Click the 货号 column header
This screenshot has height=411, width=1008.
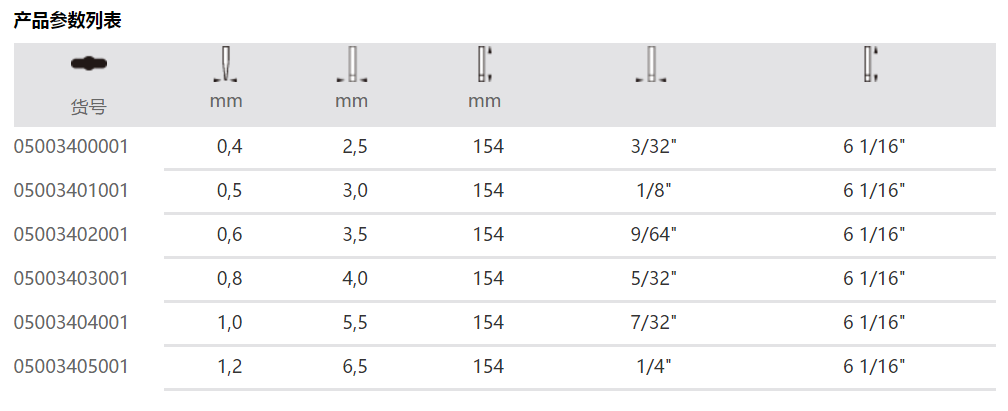(88, 106)
